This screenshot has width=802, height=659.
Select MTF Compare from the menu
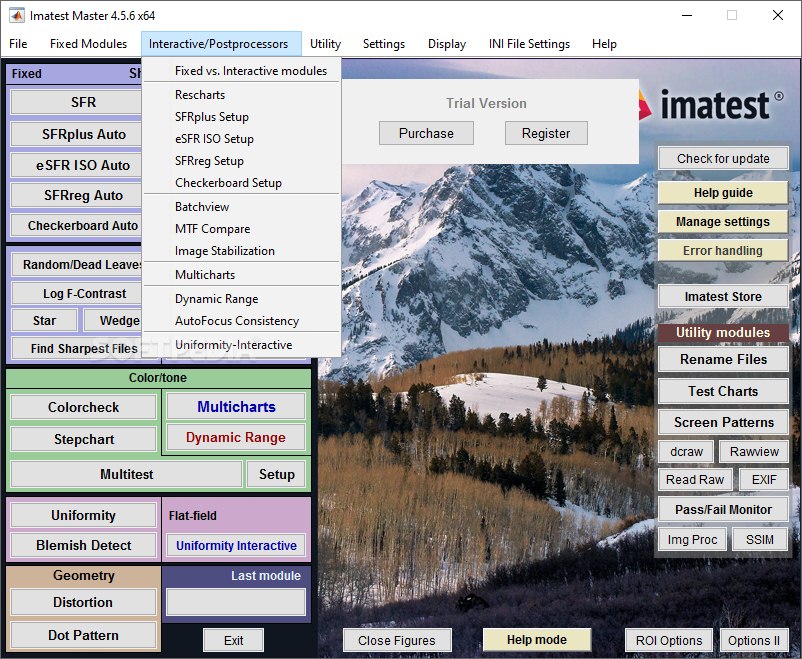click(241, 229)
